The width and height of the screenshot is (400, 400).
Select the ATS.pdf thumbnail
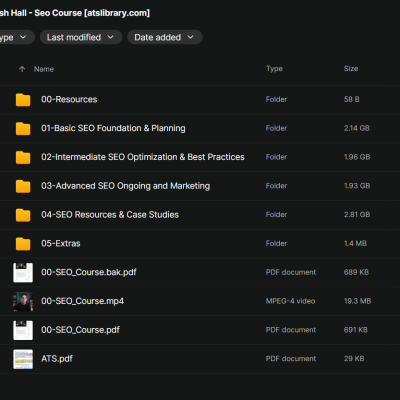(23, 359)
